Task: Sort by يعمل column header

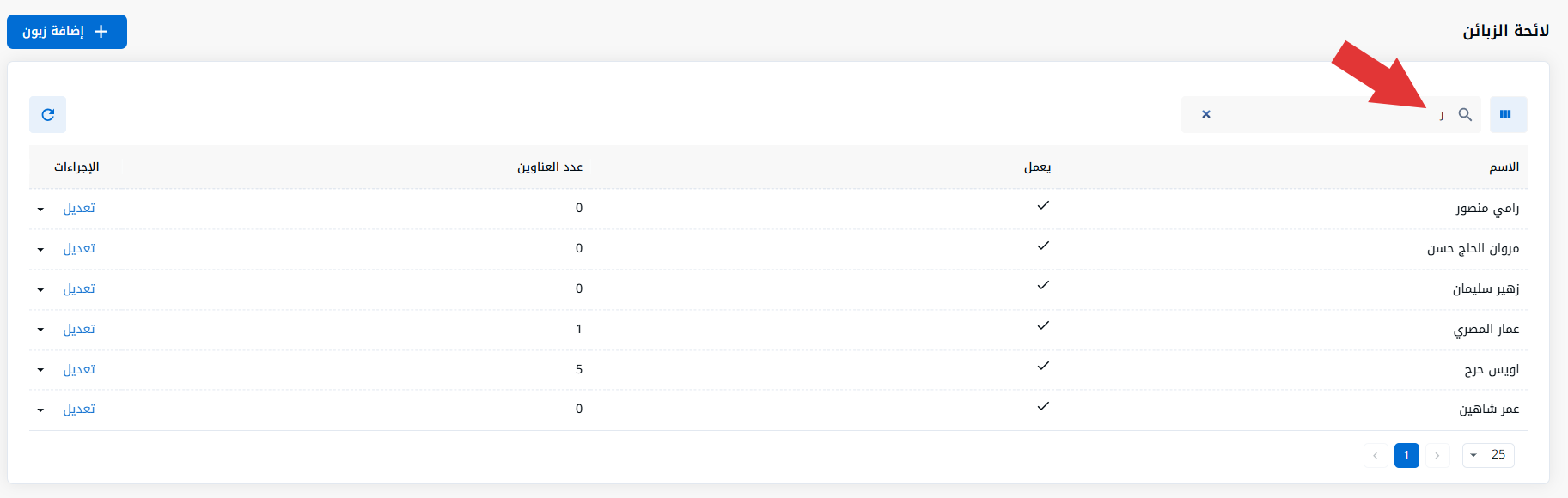Action: (1037, 167)
